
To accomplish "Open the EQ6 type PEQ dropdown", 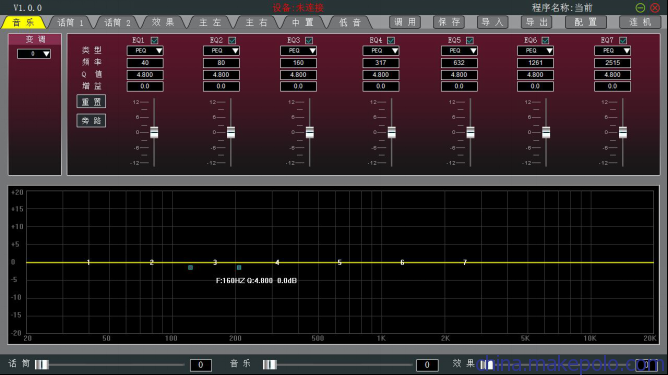I will coord(536,51).
